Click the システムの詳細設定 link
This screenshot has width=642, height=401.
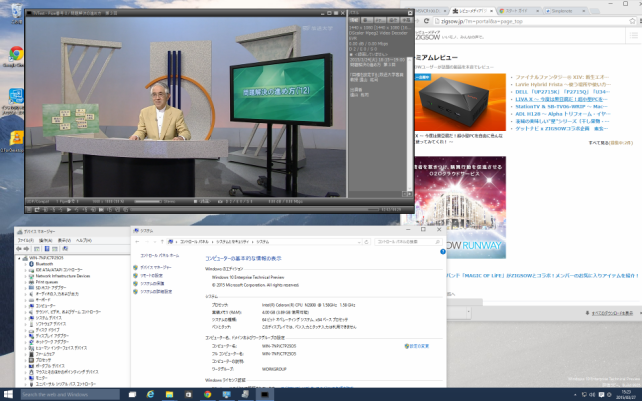[156, 292]
